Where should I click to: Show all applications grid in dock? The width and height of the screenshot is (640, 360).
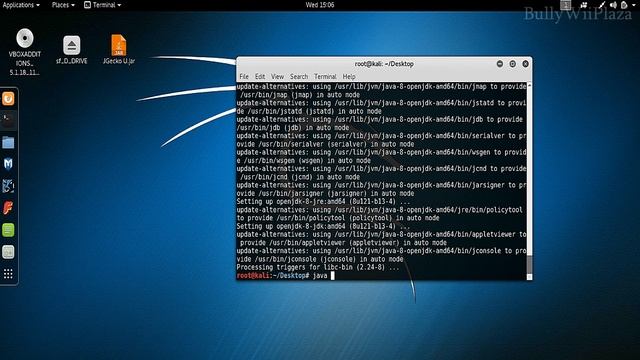[x=8, y=274]
